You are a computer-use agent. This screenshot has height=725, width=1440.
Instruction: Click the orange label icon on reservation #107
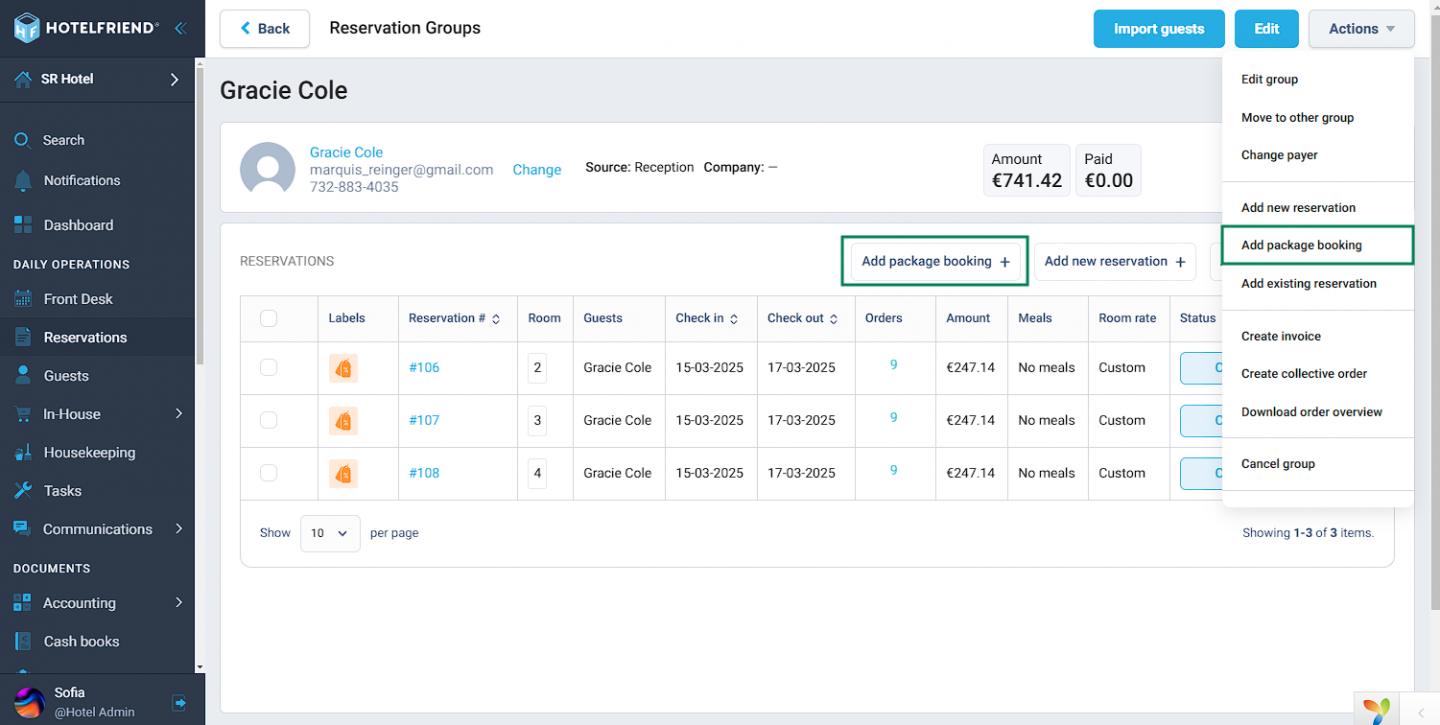pyautogui.click(x=344, y=421)
